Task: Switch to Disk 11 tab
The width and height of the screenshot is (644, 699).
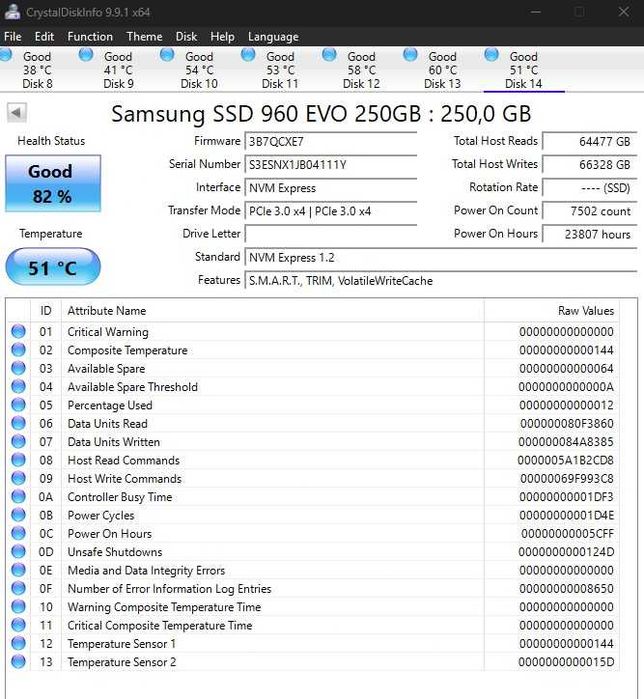Action: (x=280, y=70)
